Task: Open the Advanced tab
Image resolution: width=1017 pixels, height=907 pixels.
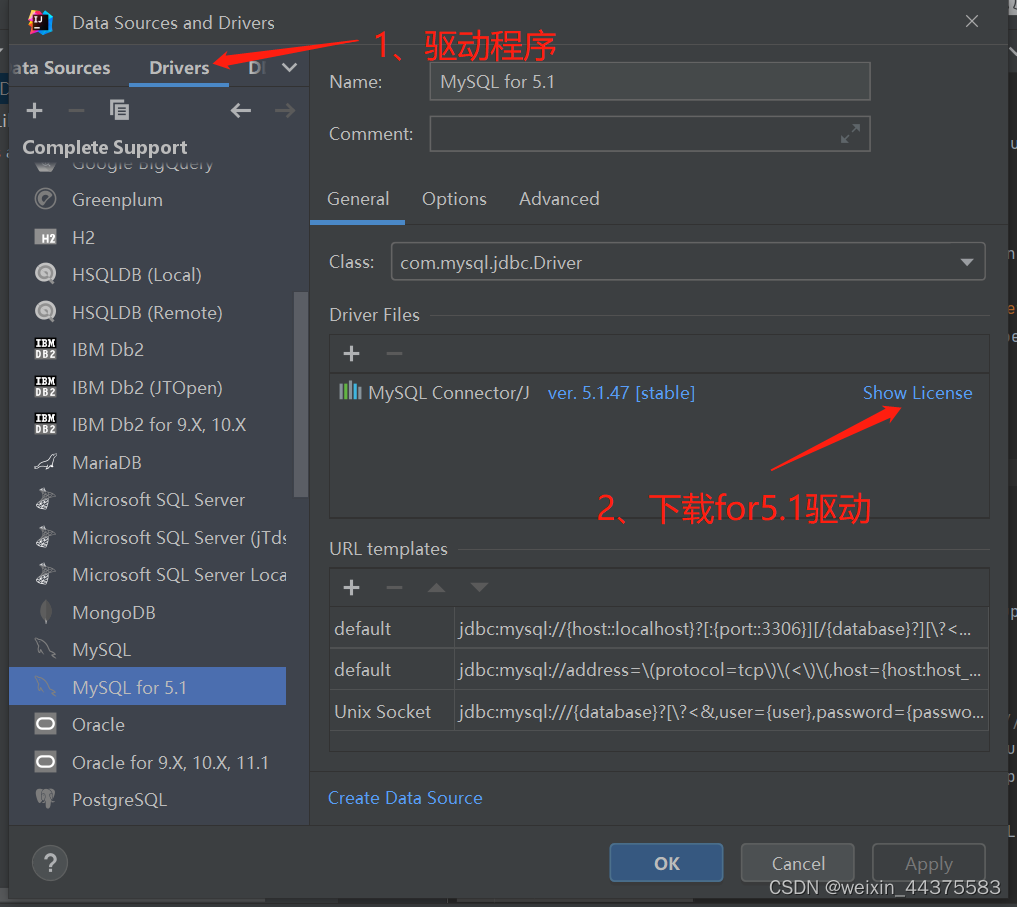Action: tap(559, 199)
